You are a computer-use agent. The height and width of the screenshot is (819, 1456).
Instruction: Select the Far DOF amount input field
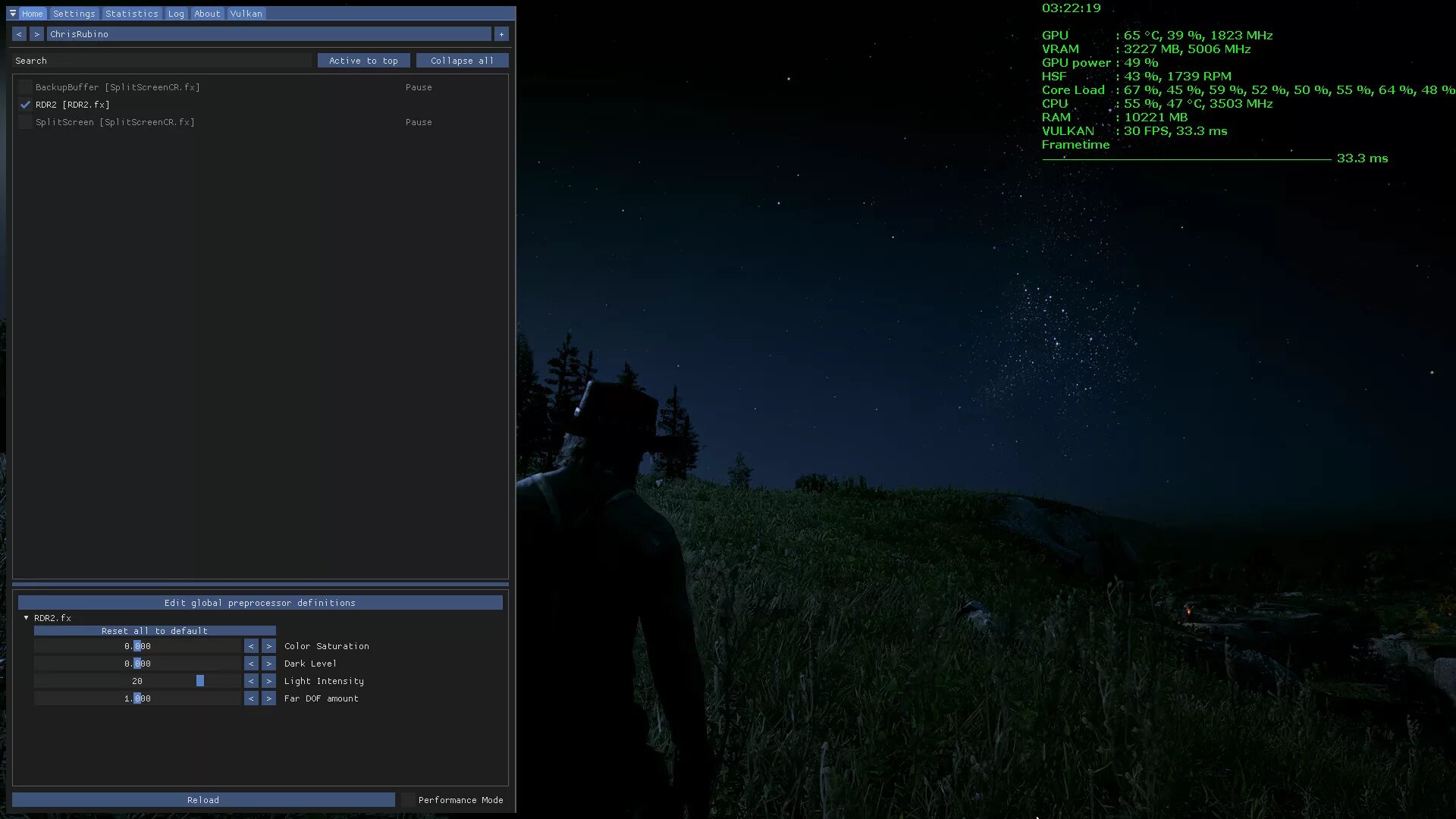point(137,698)
